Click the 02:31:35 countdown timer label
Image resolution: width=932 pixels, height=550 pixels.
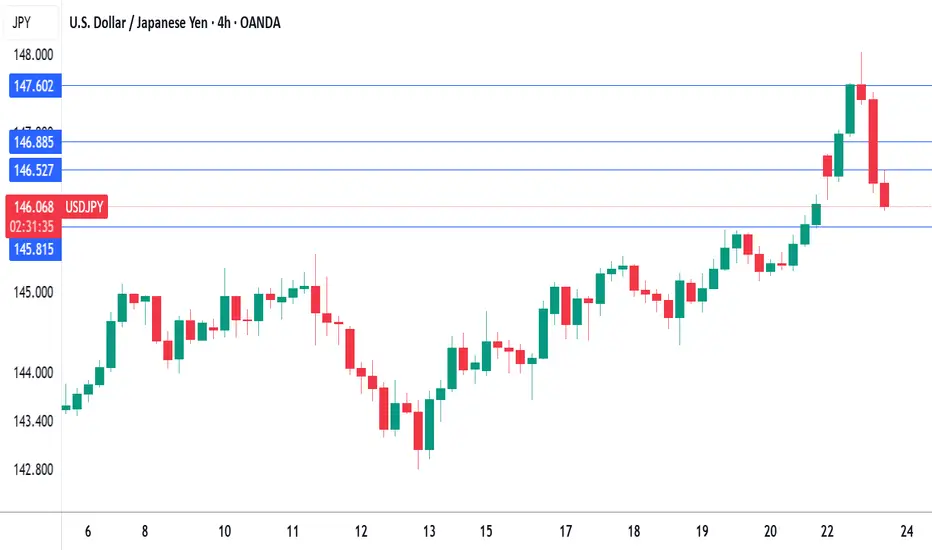tap(32, 227)
